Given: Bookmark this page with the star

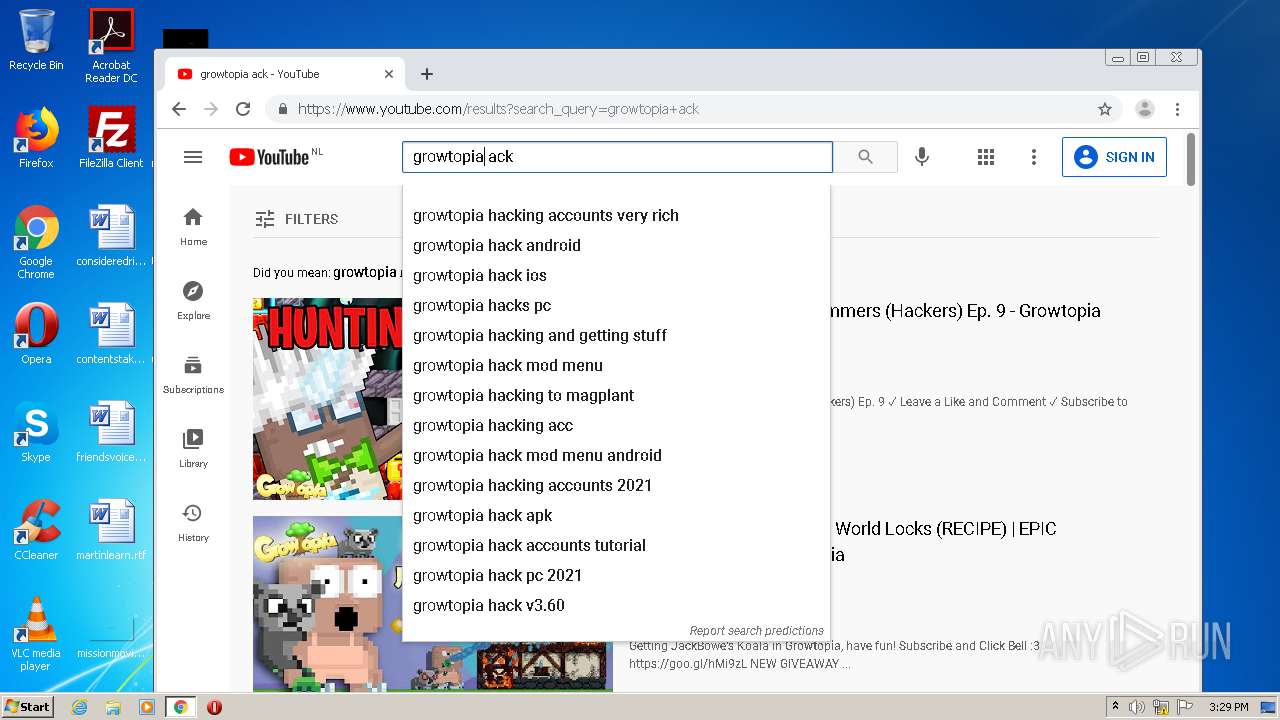Looking at the screenshot, I should [1105, 109].
